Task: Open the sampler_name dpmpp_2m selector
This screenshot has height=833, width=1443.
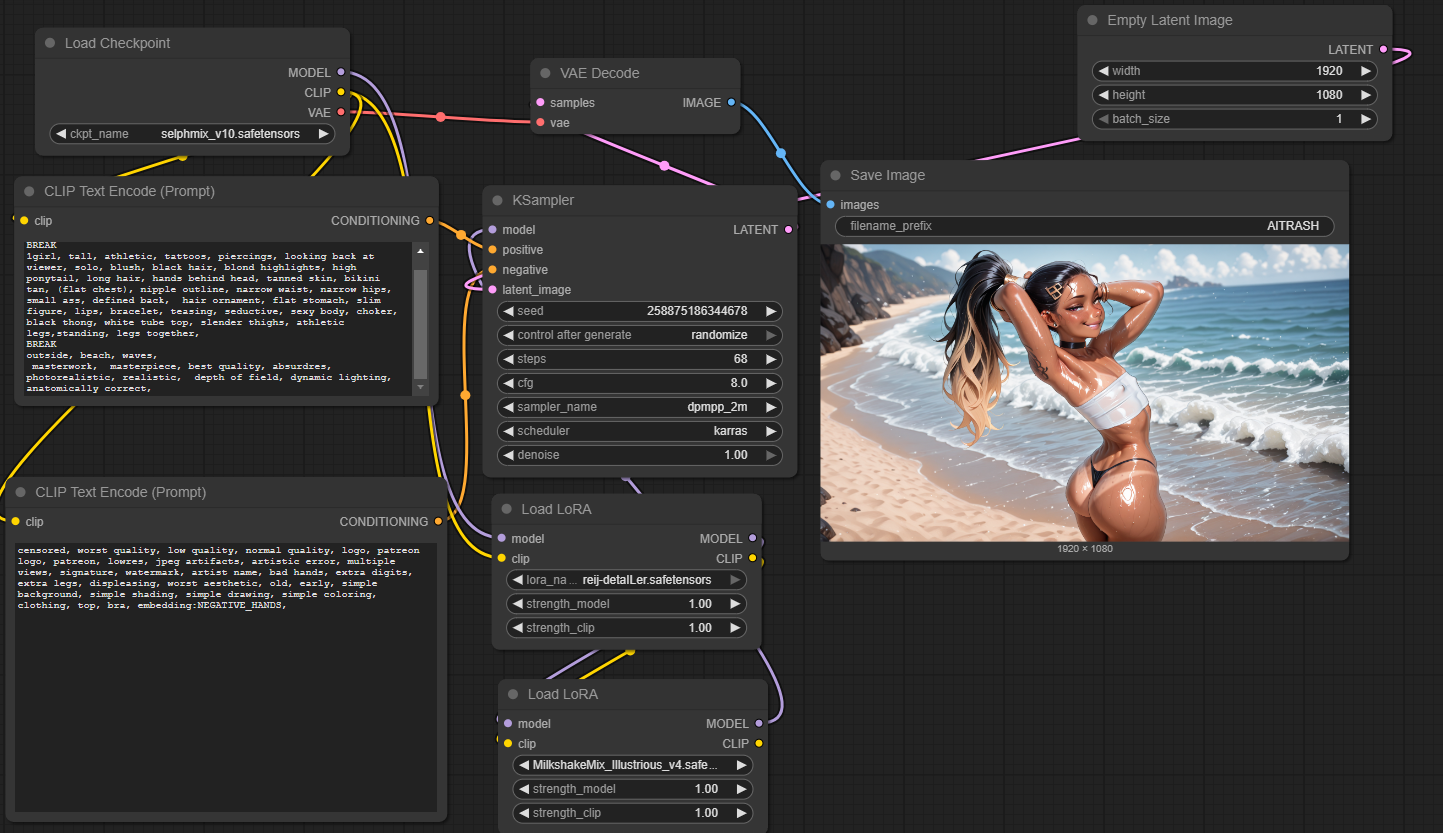Action: coord(640,407)
